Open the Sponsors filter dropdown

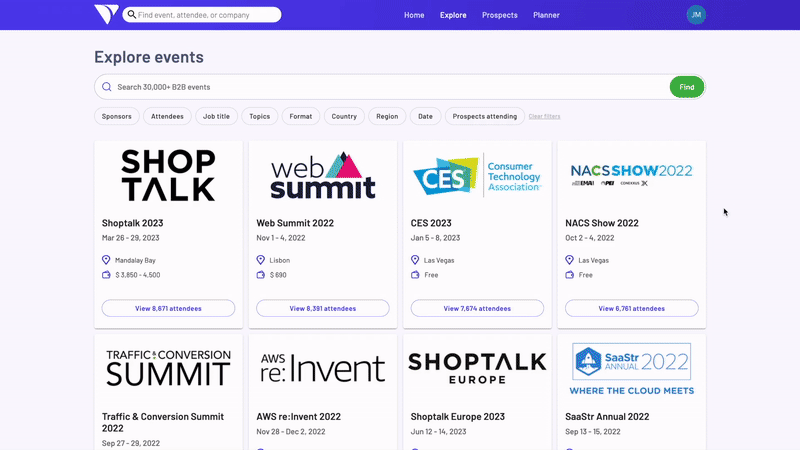(117, 116)
